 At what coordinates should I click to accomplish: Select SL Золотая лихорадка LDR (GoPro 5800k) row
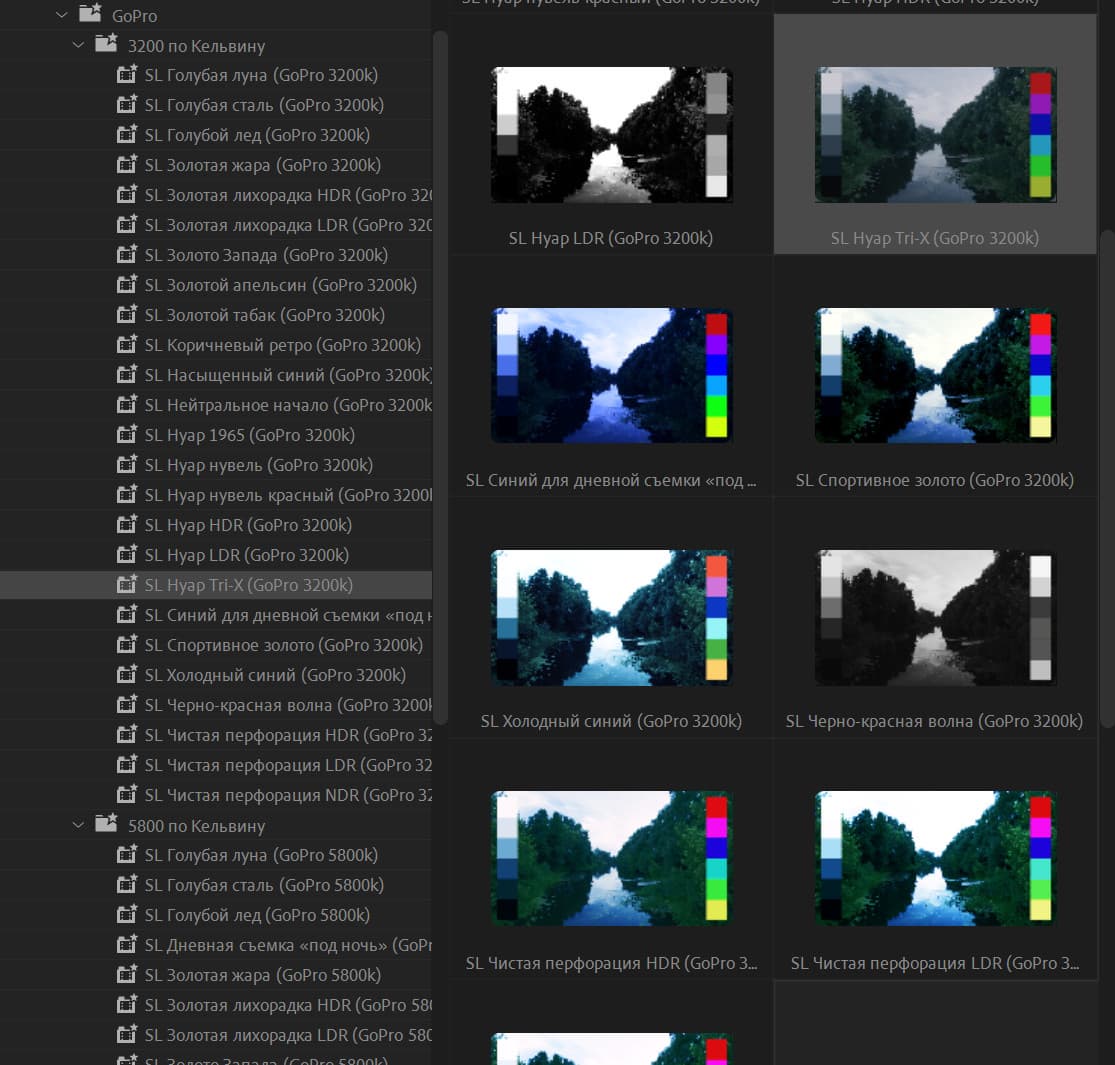216,1035
